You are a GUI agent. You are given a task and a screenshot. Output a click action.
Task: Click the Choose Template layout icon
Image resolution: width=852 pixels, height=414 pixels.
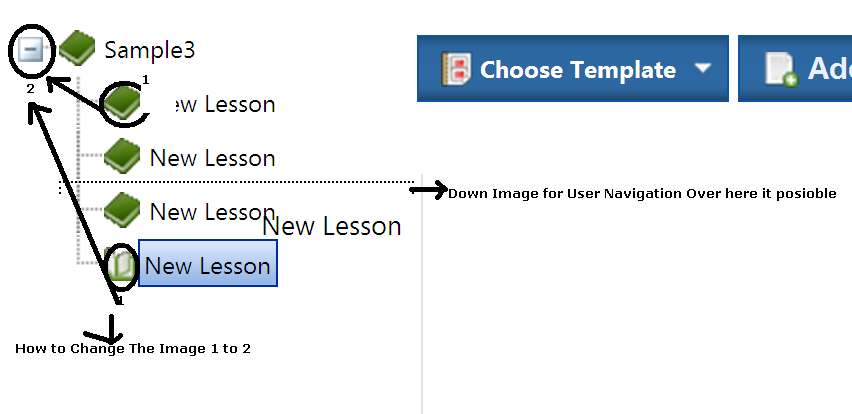pyautogui.click(x=456, y=69)
